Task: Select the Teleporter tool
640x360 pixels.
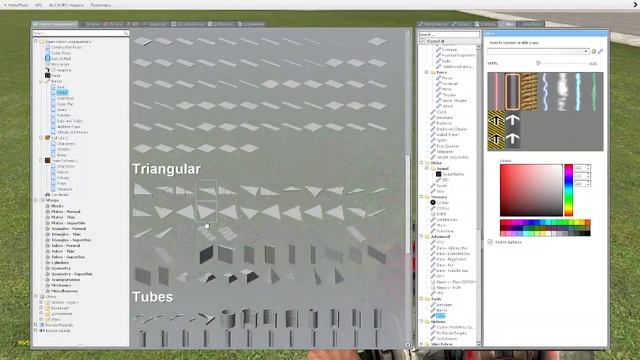Action: point(444,151)
